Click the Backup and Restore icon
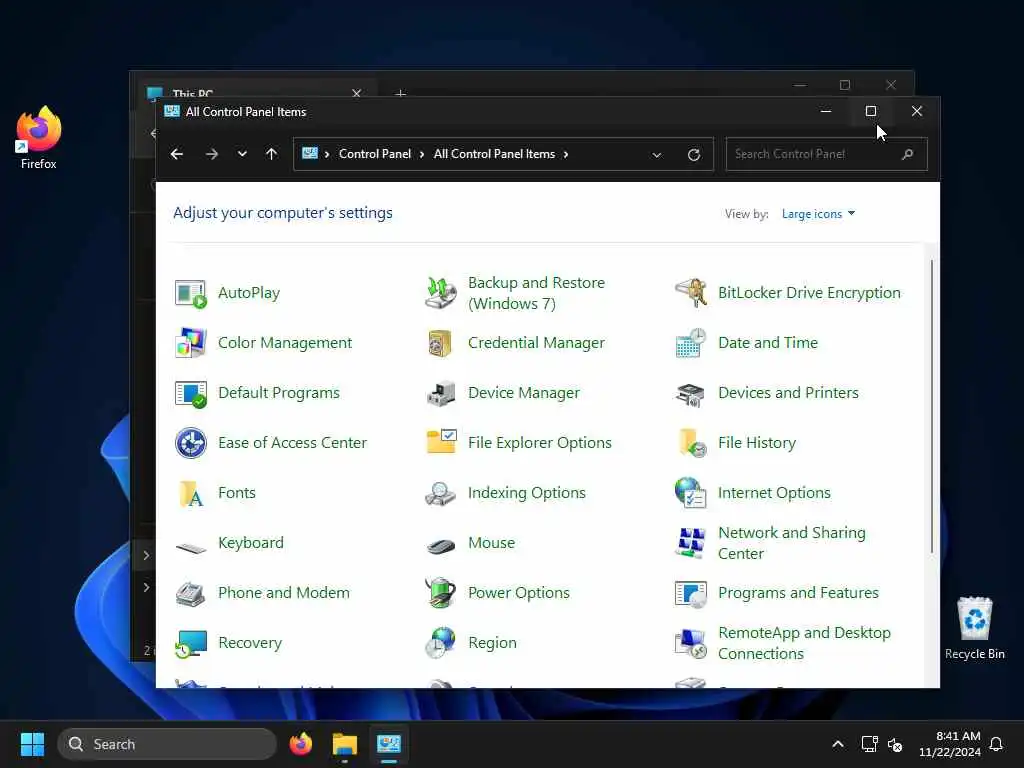Viewport: 1024px width, 768px height. click(x=441, y=293)
